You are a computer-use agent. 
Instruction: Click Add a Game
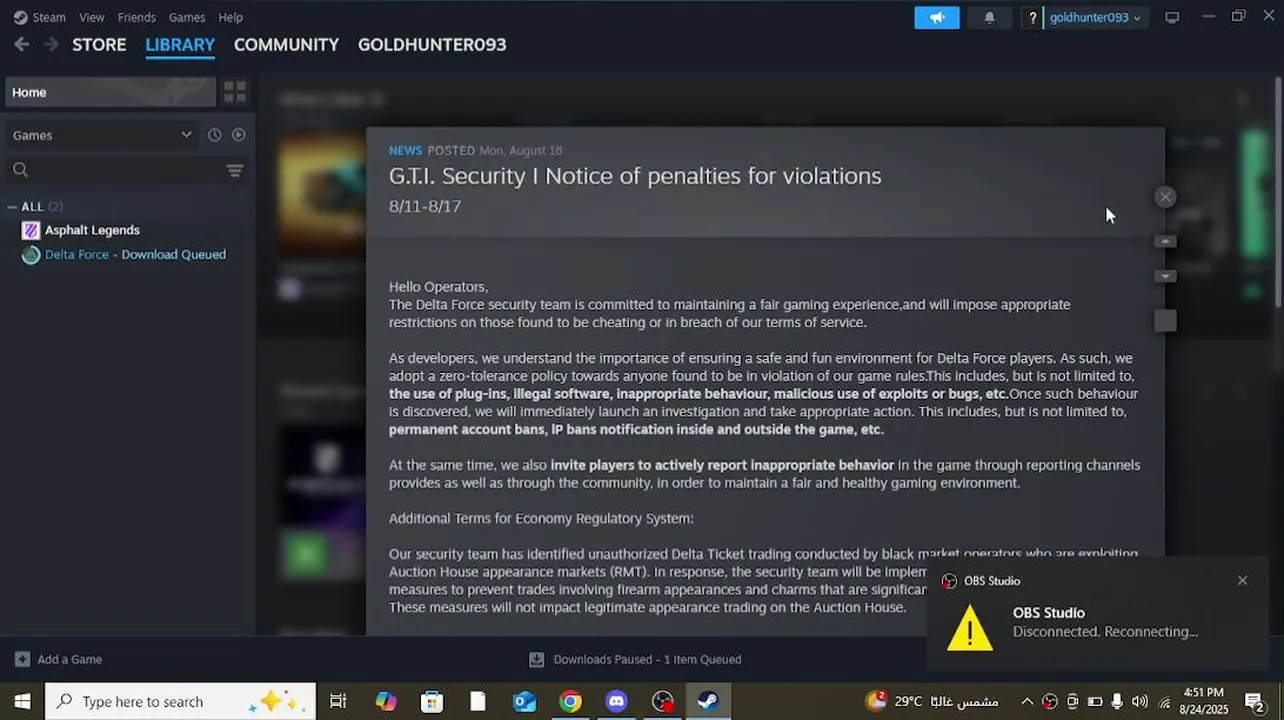(58, 659)
